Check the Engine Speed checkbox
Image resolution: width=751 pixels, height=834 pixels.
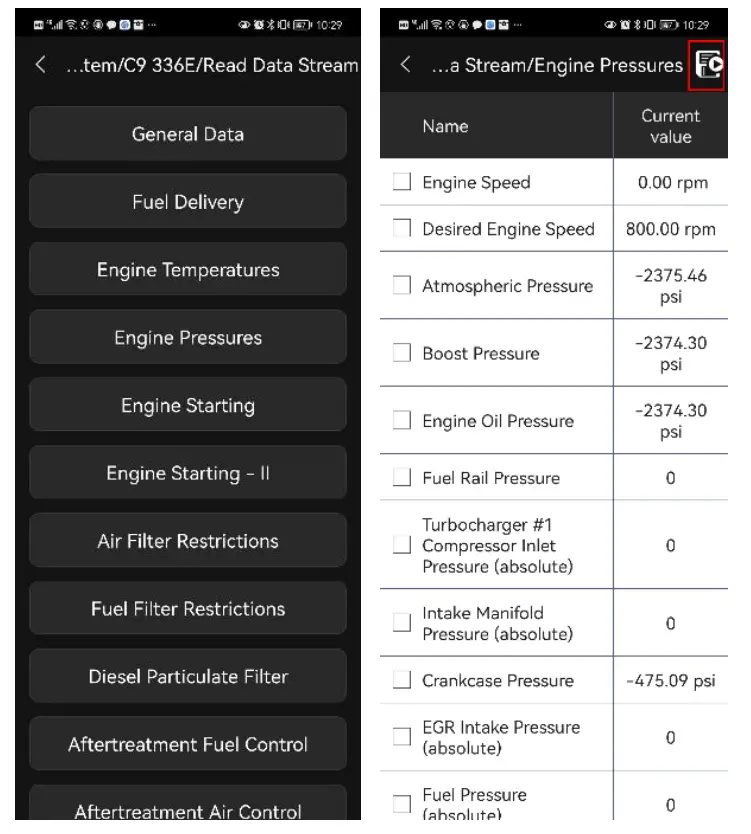point(402,183)
